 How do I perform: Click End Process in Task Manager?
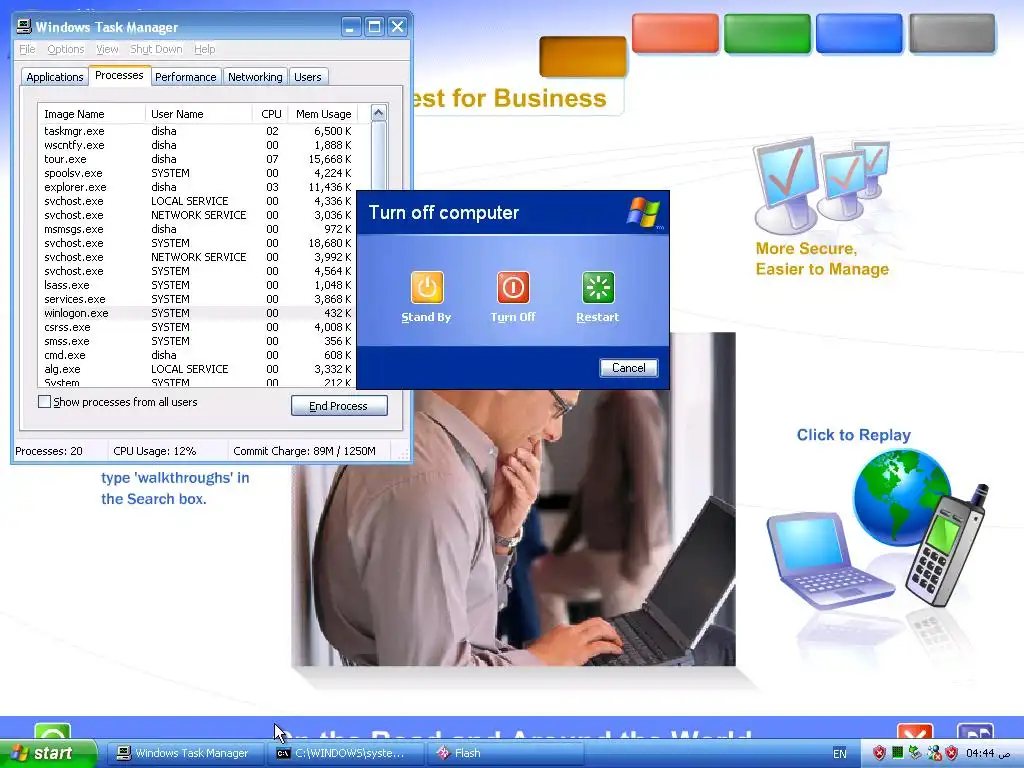[x=339, y=406]
